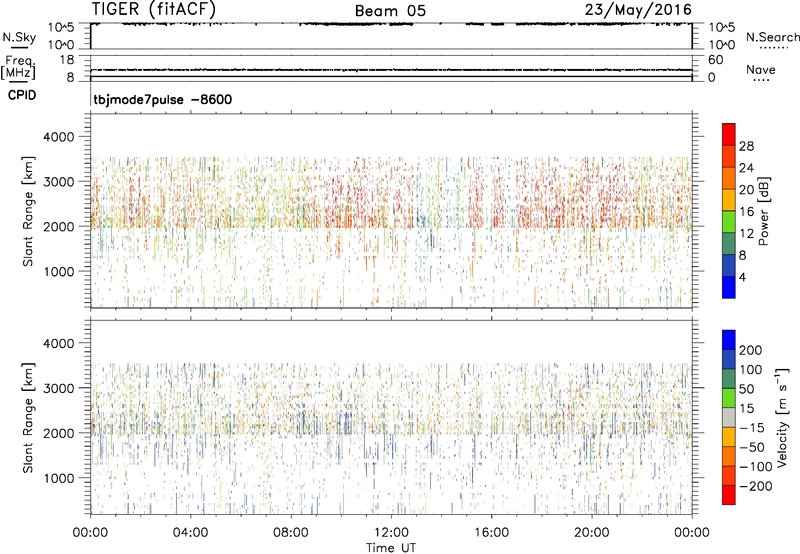Click the gray Velocity colorbar segment between 15 and -15

(x=729, y=418)
